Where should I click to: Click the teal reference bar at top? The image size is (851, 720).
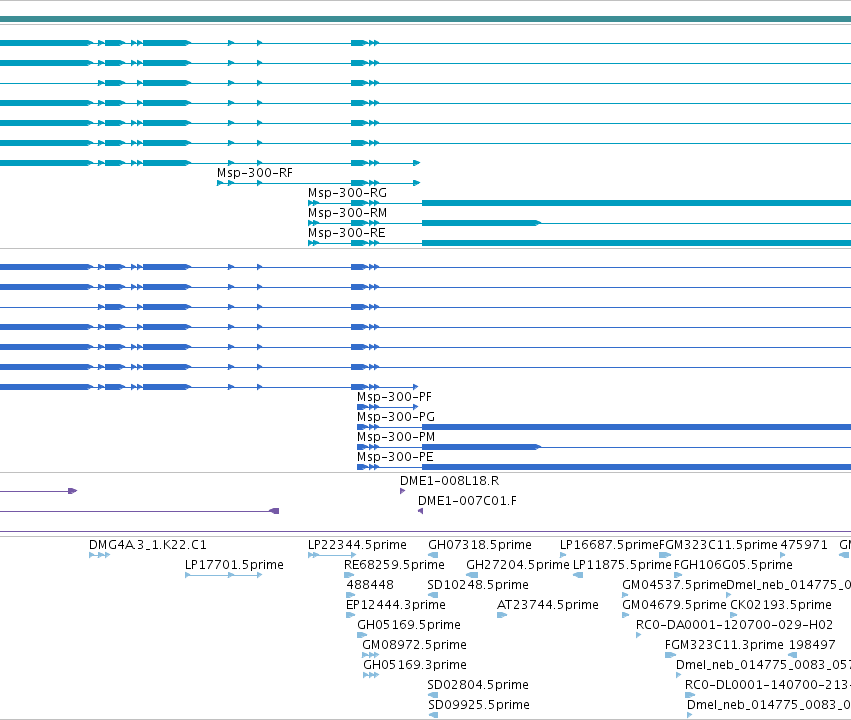(x=426, y=20)
